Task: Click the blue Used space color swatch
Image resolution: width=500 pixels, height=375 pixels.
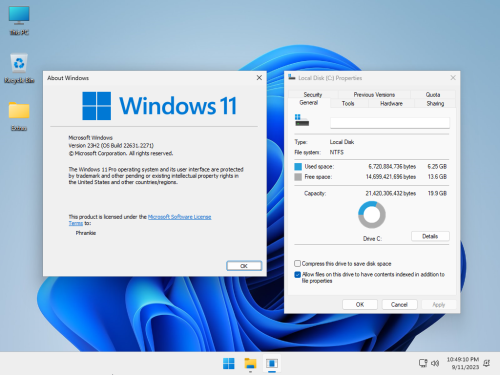Action: click(298, 166)
